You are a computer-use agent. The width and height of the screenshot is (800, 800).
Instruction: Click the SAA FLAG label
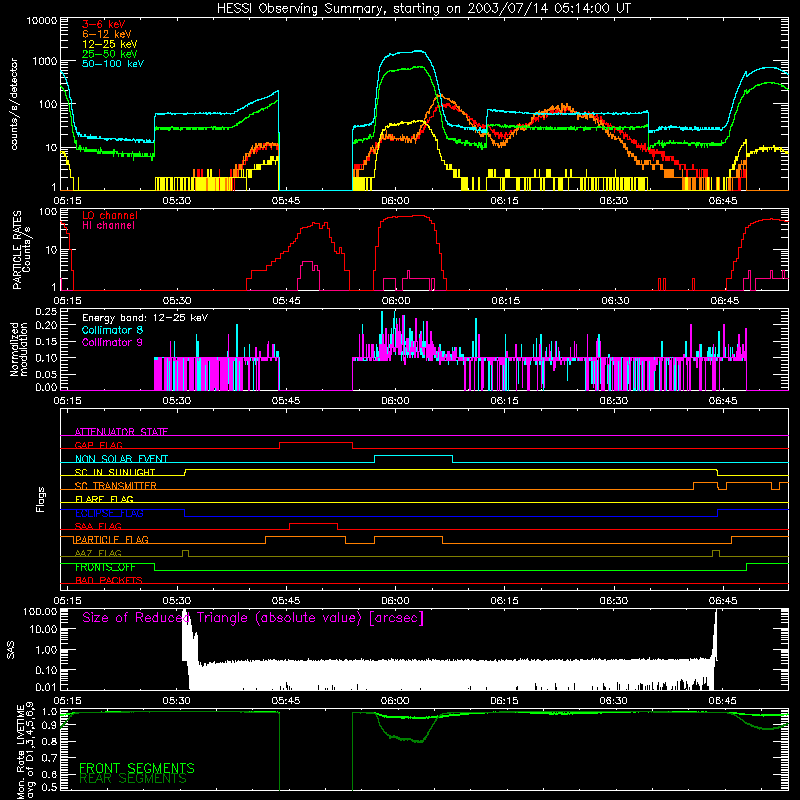tap(98, 526)
